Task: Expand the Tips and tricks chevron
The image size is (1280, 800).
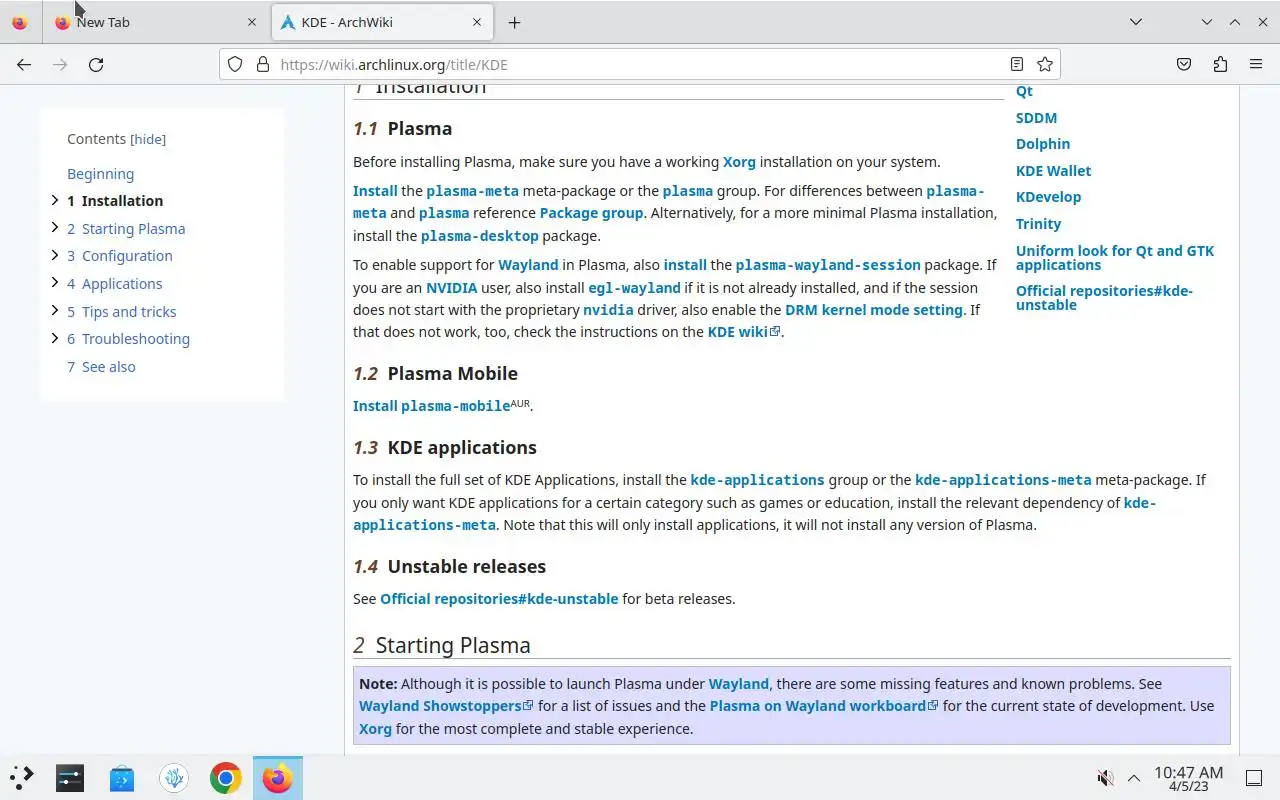Action: point(55,311)
